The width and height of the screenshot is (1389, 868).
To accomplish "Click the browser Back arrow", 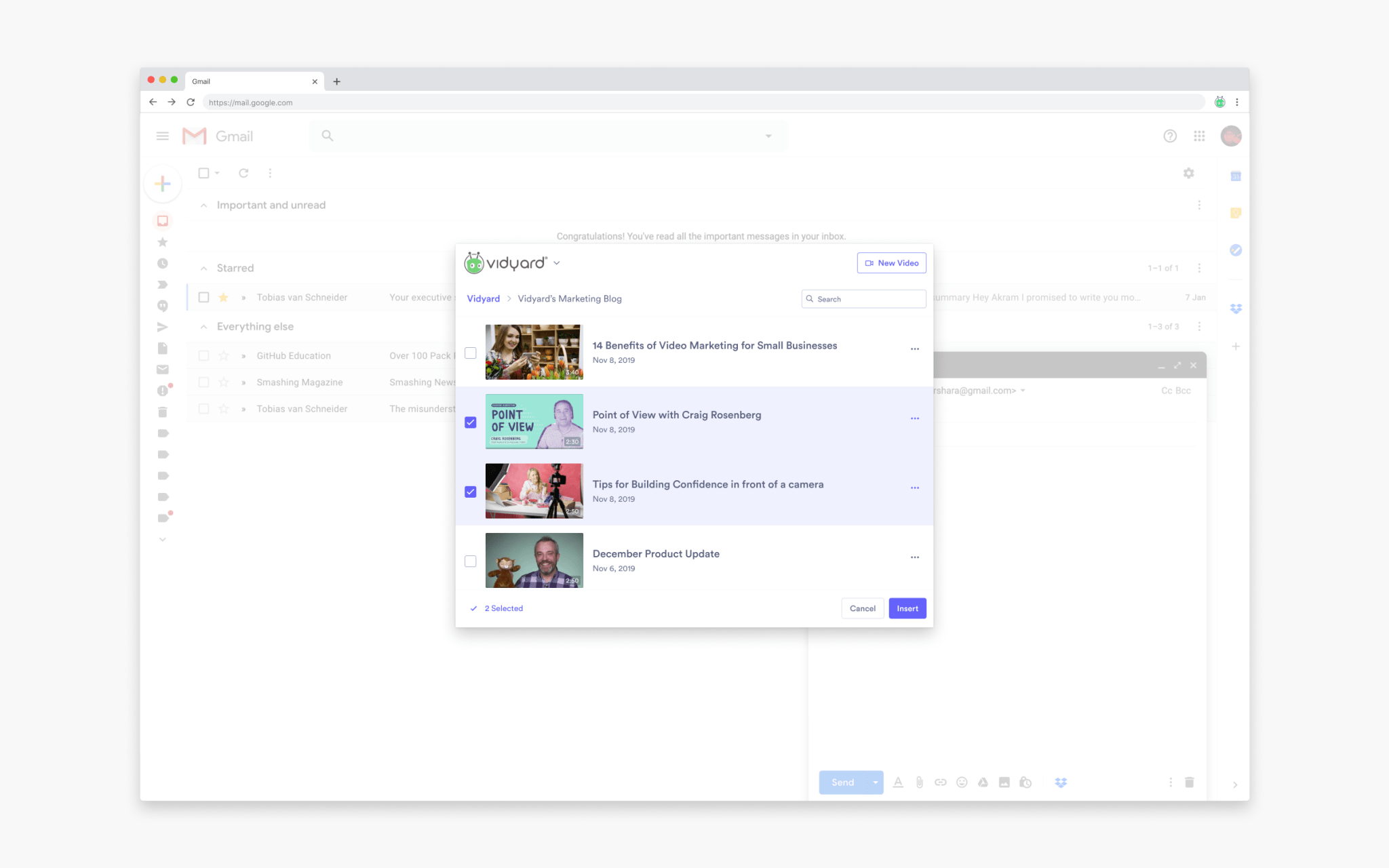I will [153, 102].
